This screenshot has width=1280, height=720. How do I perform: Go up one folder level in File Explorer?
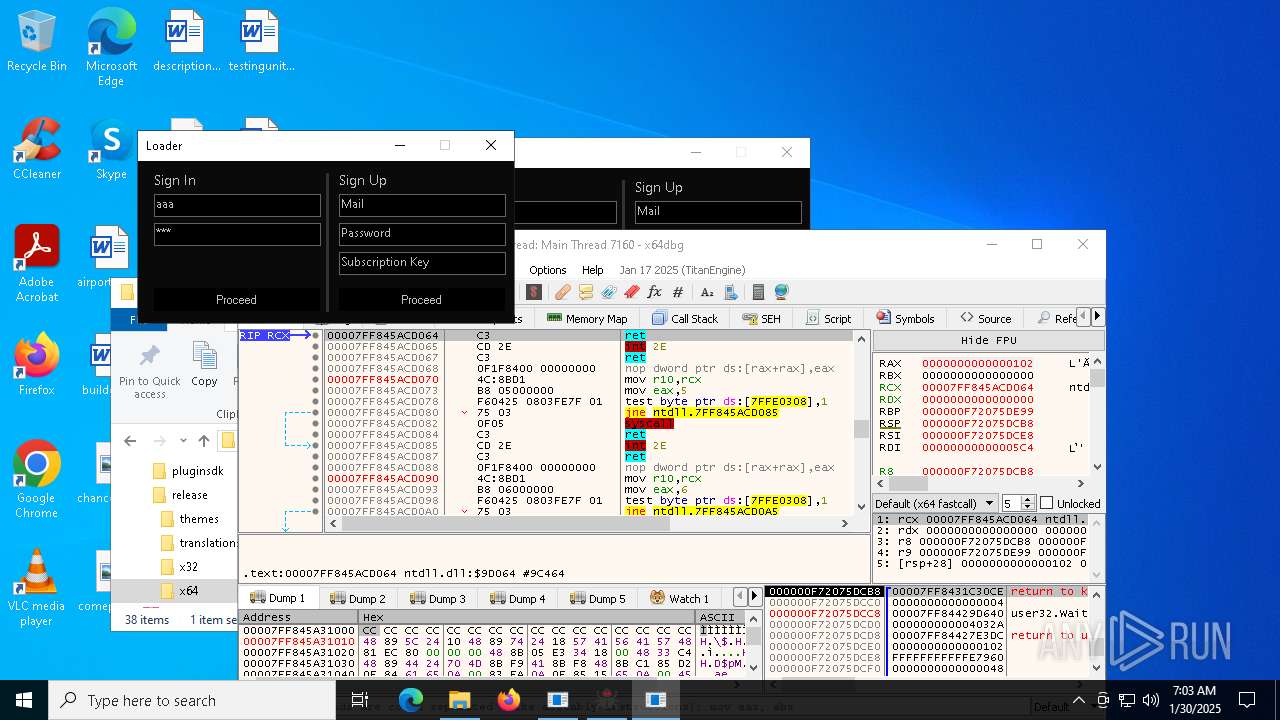point(204,441)
